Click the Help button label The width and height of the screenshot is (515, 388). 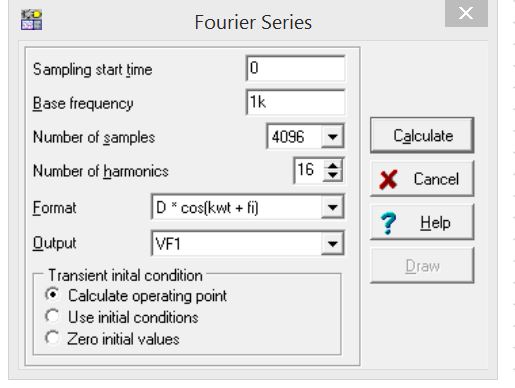435,223
